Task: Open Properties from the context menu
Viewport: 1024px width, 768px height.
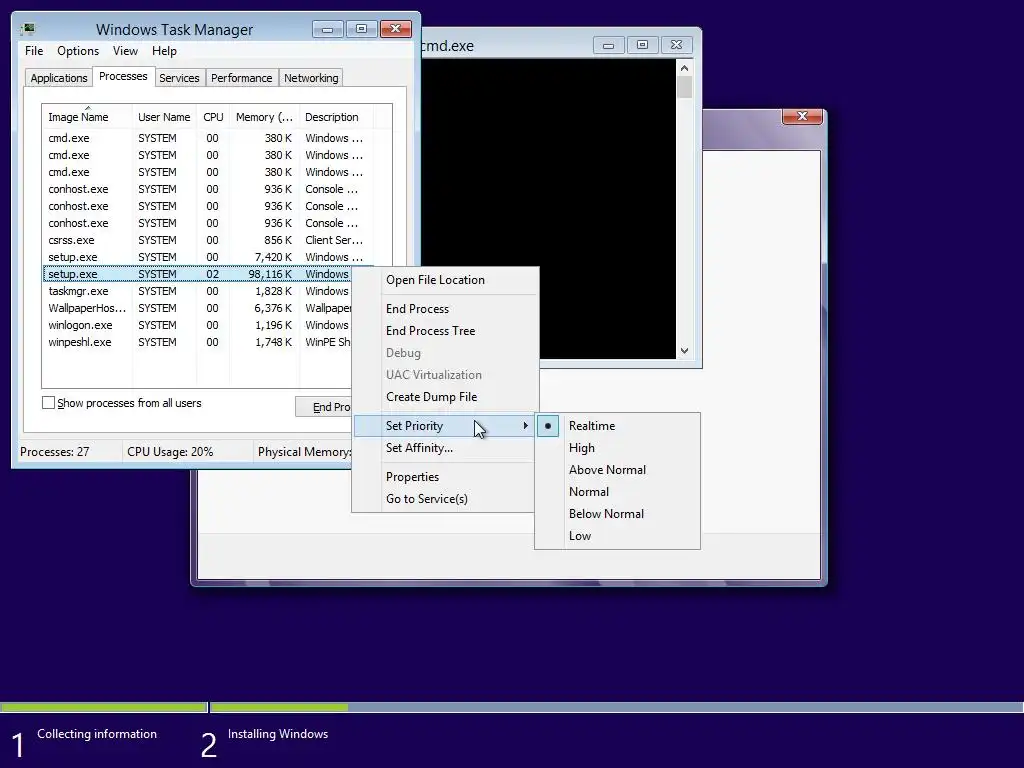Action: click(x=412, y=477)
